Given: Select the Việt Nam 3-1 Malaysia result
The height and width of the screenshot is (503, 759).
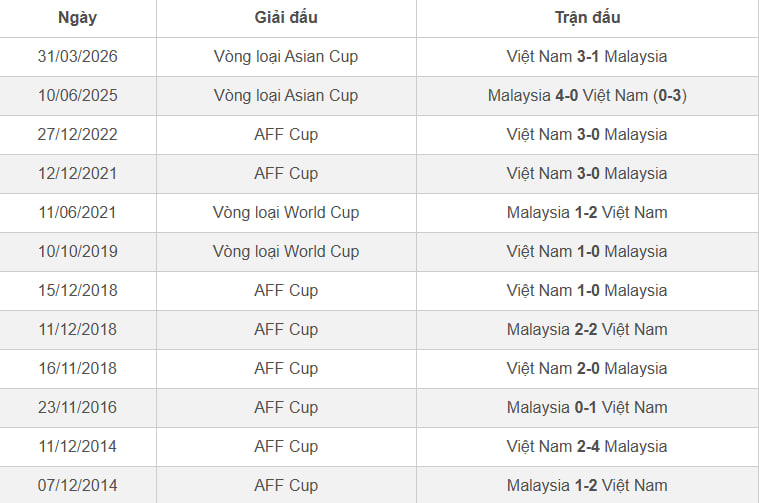Looking at the screenshot, I should coord(587,57).
